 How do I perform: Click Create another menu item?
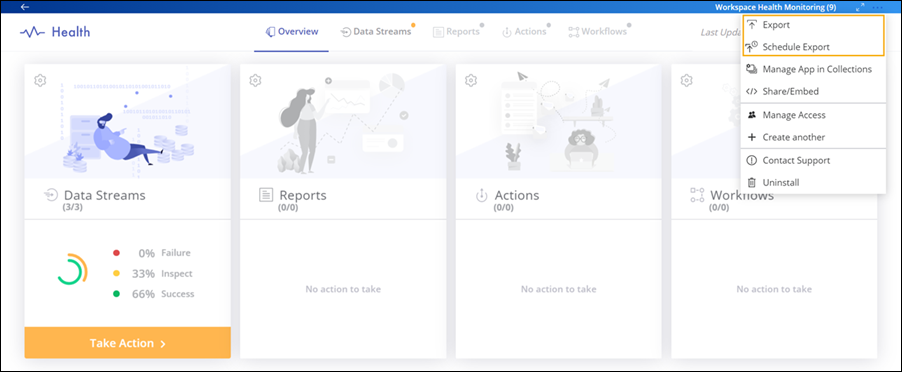(813, 137)
